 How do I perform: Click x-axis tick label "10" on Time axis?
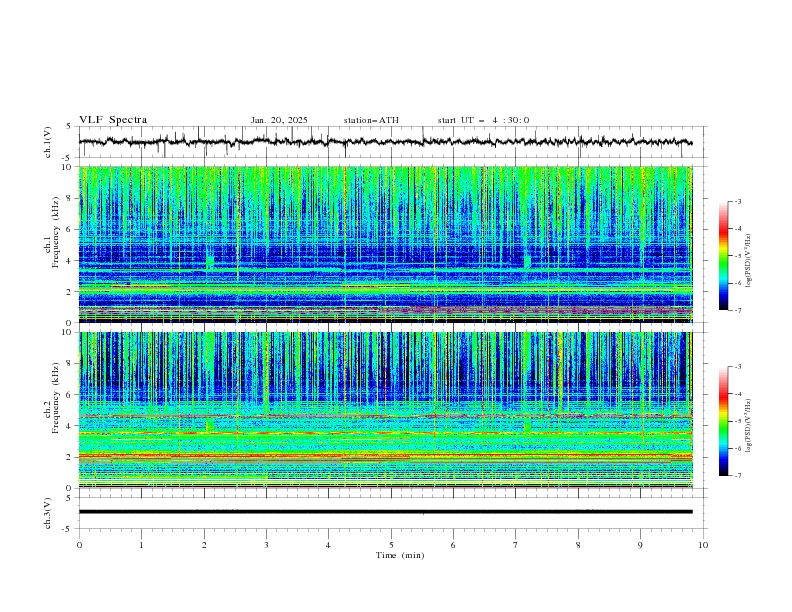[703, 545]
